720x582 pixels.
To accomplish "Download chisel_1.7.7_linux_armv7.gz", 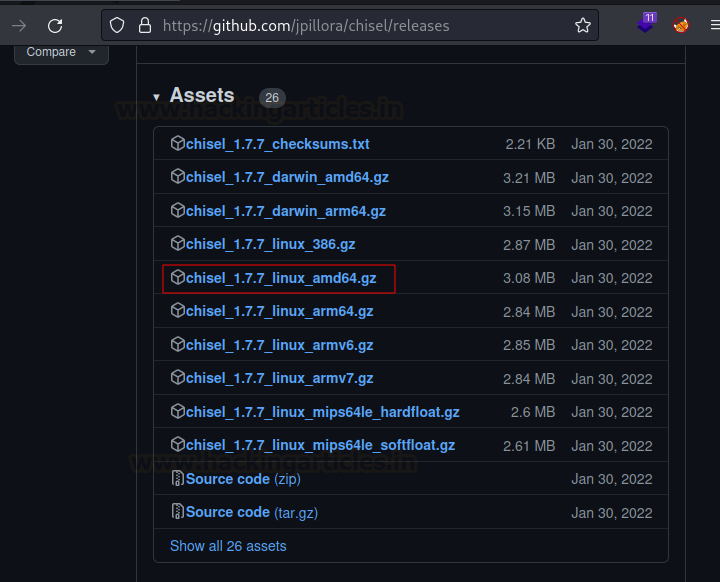I will tap(280, 379).
